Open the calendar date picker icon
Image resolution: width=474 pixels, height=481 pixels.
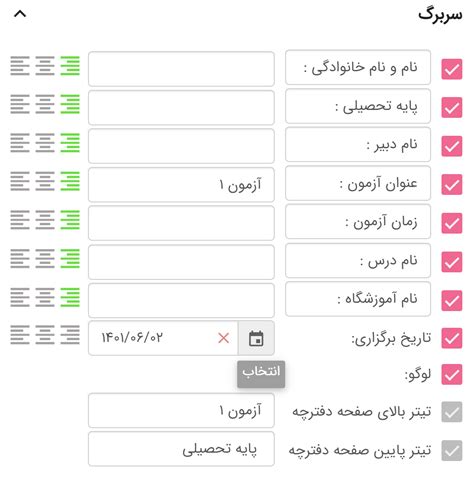point(256,338)
